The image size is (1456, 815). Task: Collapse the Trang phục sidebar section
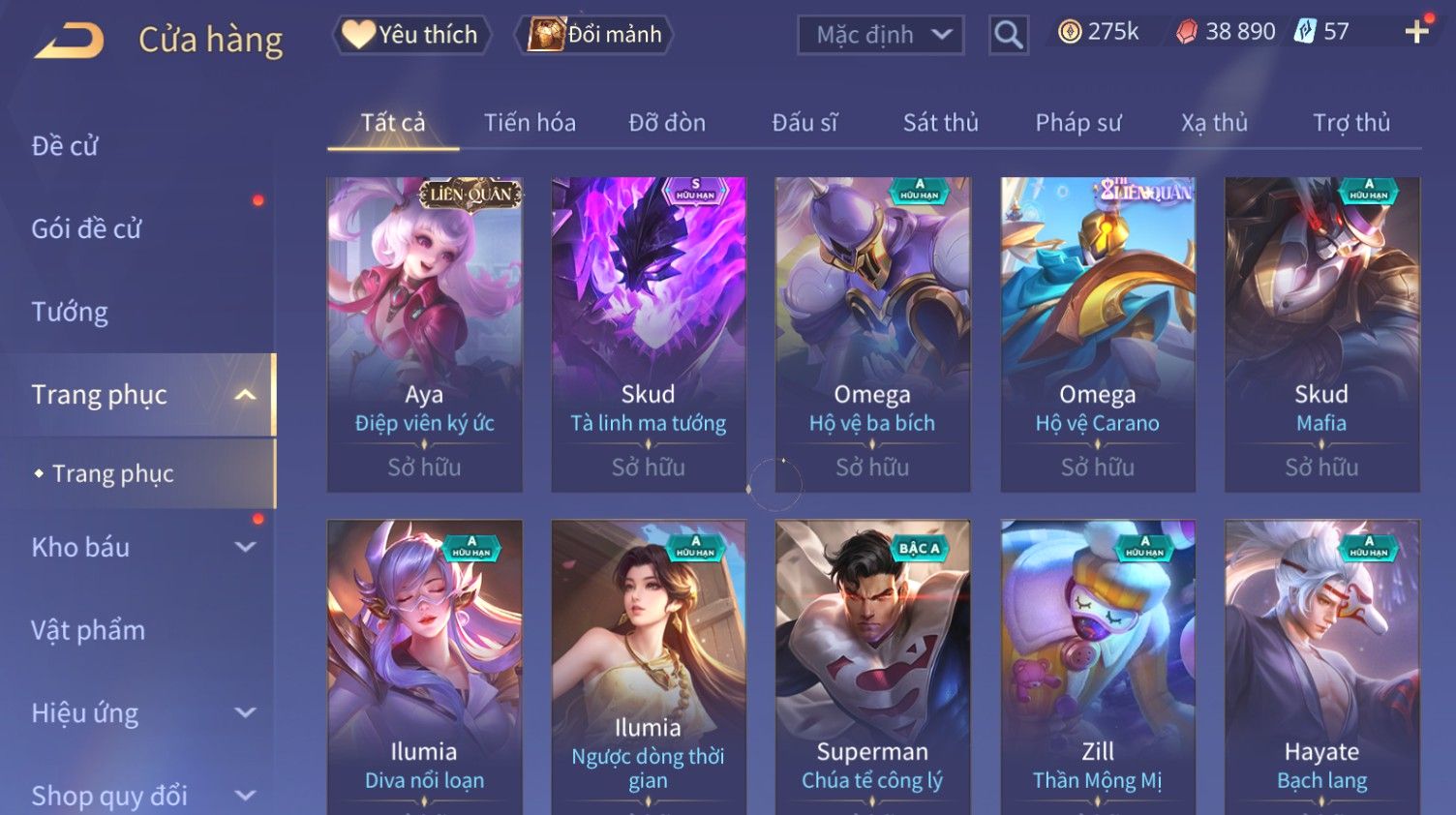click(x=246, y=395)
